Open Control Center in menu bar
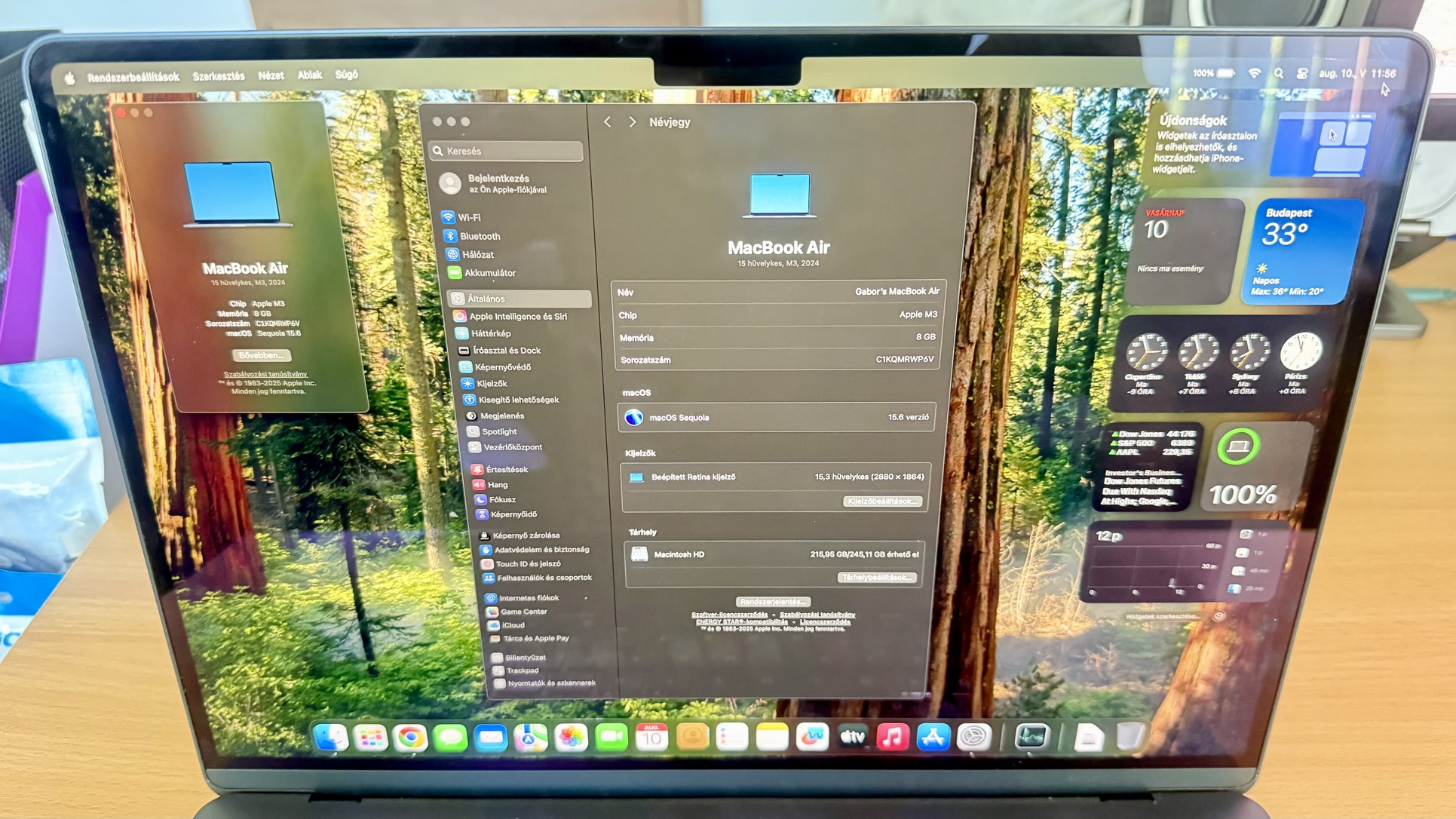The width and height of the screenshot is (1456, 819). tap(1302, 74)
